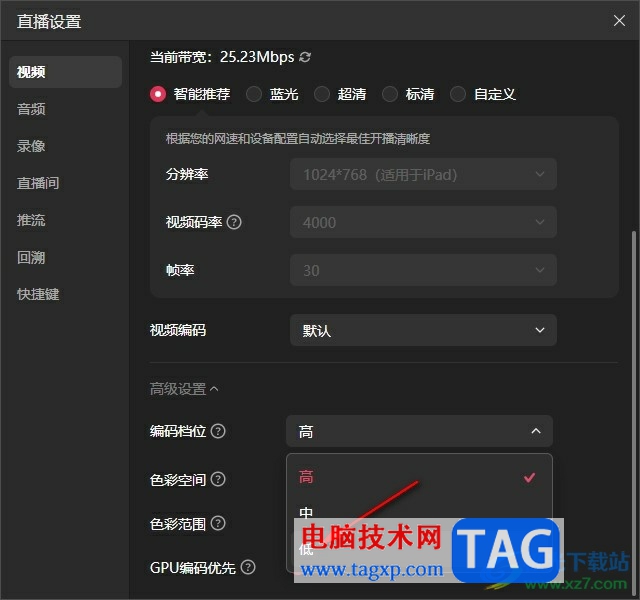Choose 高 in the 编码档位 list
The image size is (640, 600).
[x=419, y=477]
